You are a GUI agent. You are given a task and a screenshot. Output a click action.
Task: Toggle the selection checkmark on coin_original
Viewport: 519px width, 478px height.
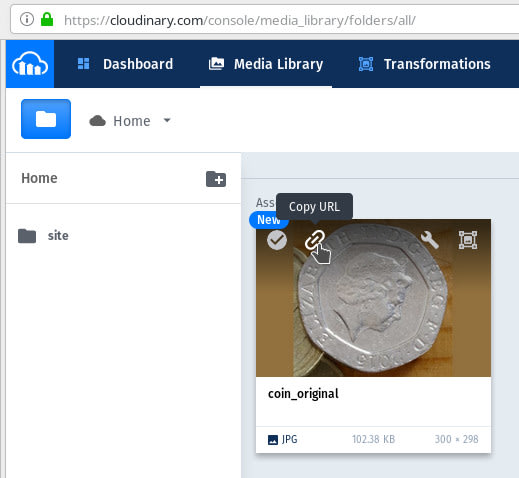pyautogui.click(x=277, y=240)
